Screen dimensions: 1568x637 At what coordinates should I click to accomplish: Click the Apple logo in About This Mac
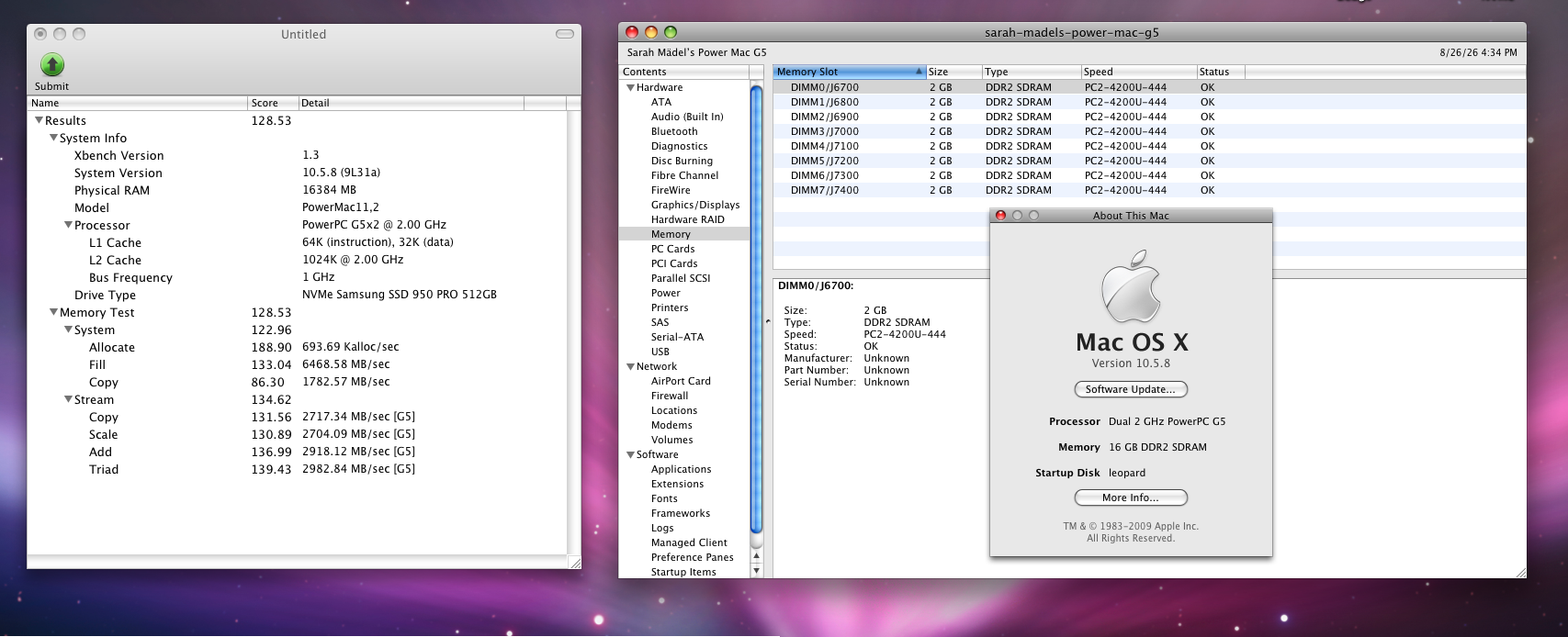pos(1131,285)
